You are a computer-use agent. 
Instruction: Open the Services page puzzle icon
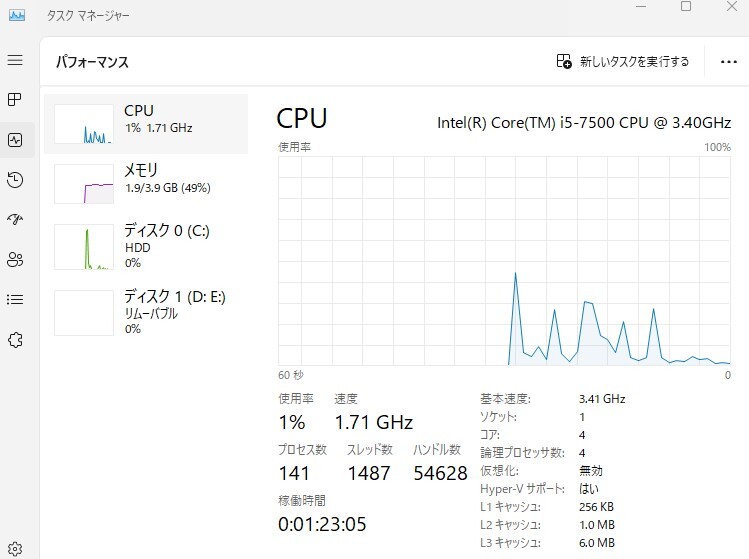[x=15, y=340]
